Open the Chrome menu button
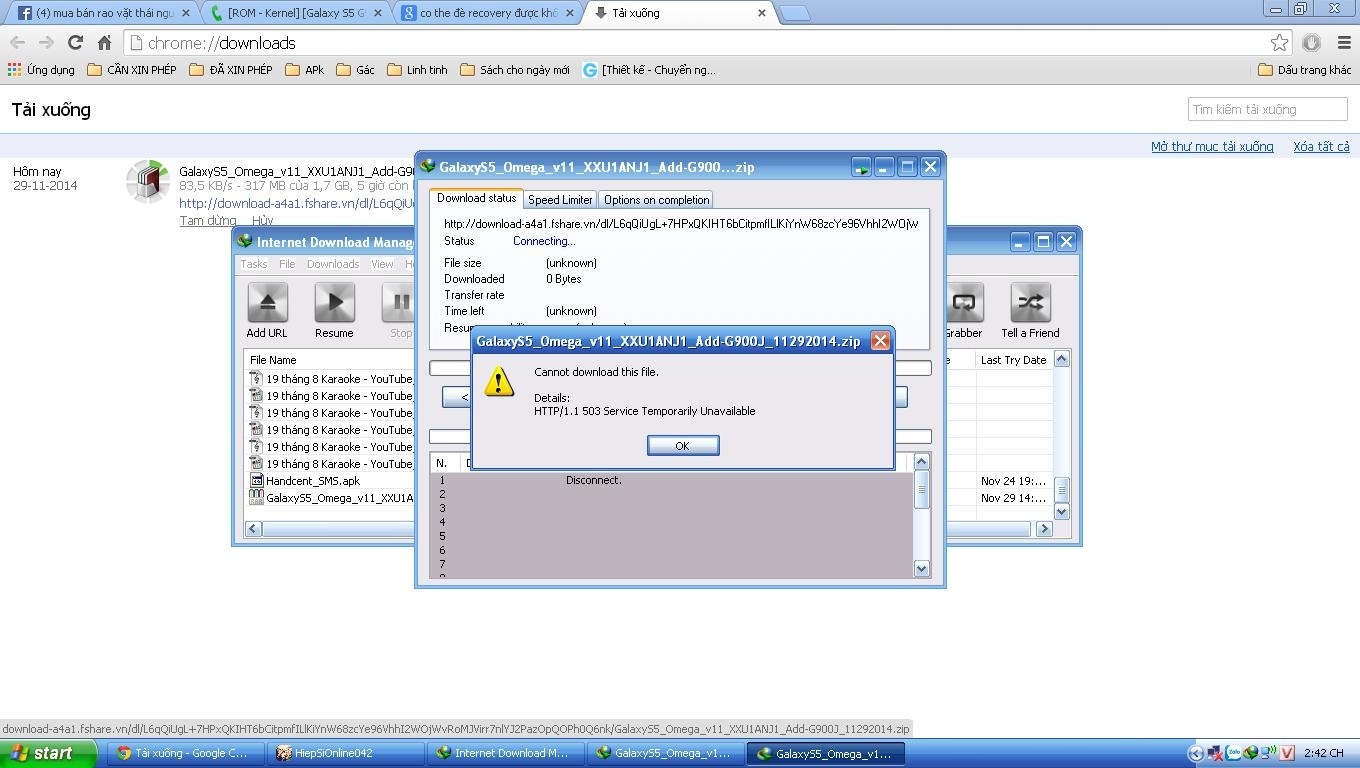This screenshot has height=768, width=1360. [x=1343, y=43]
